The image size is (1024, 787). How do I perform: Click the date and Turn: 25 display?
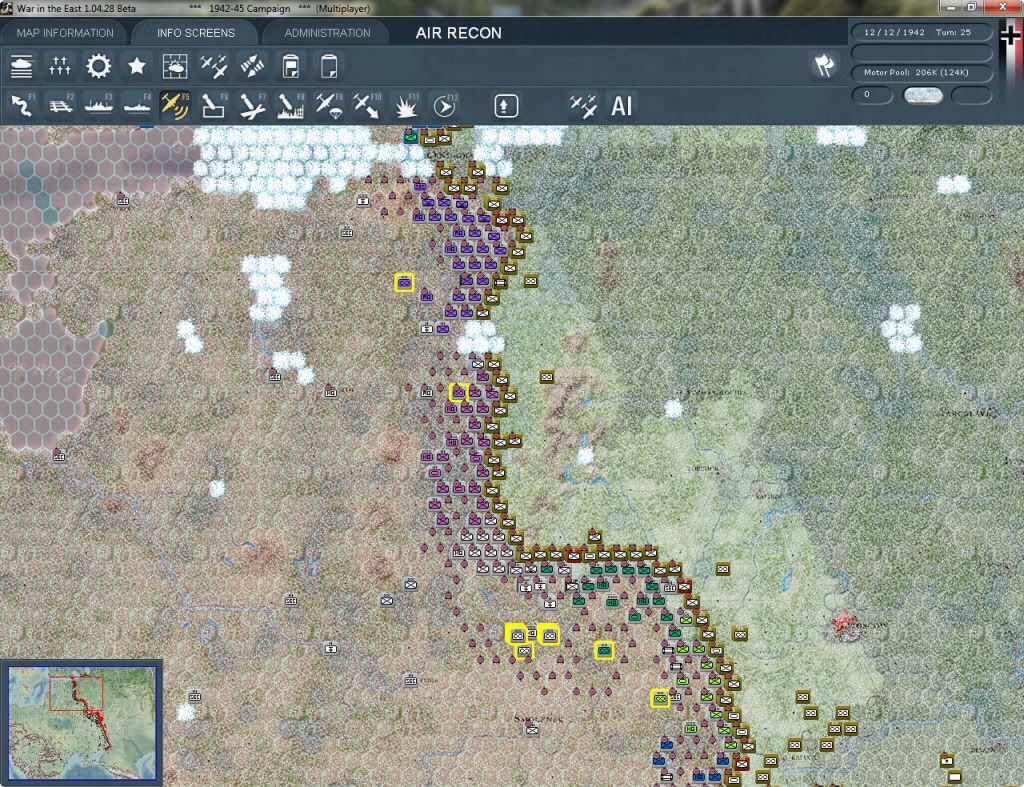(x=921, y=32)
